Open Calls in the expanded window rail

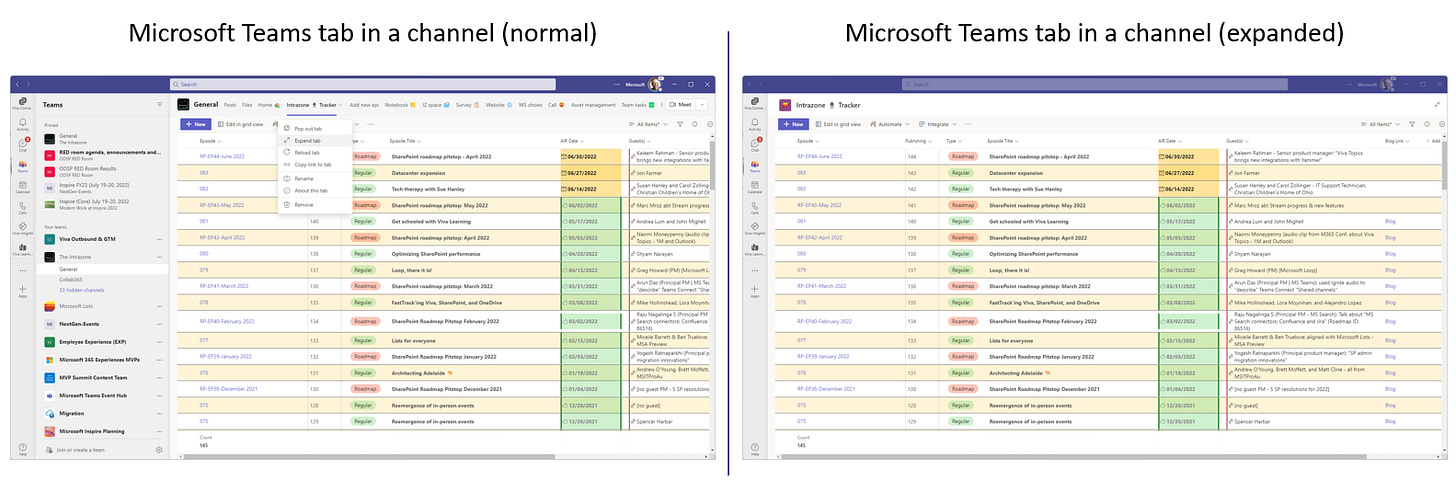pos(754,208)
